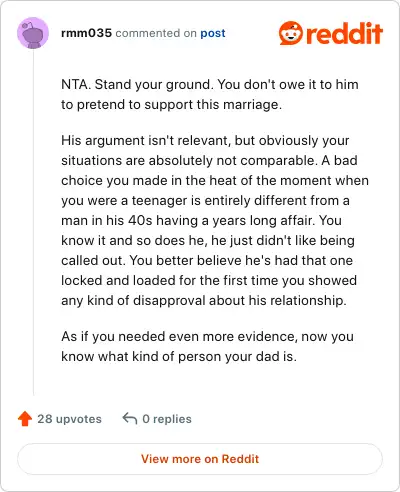Click the orange upvote arrow icon
This screenshot has height=492, width=400.
[x=25, y=419]
